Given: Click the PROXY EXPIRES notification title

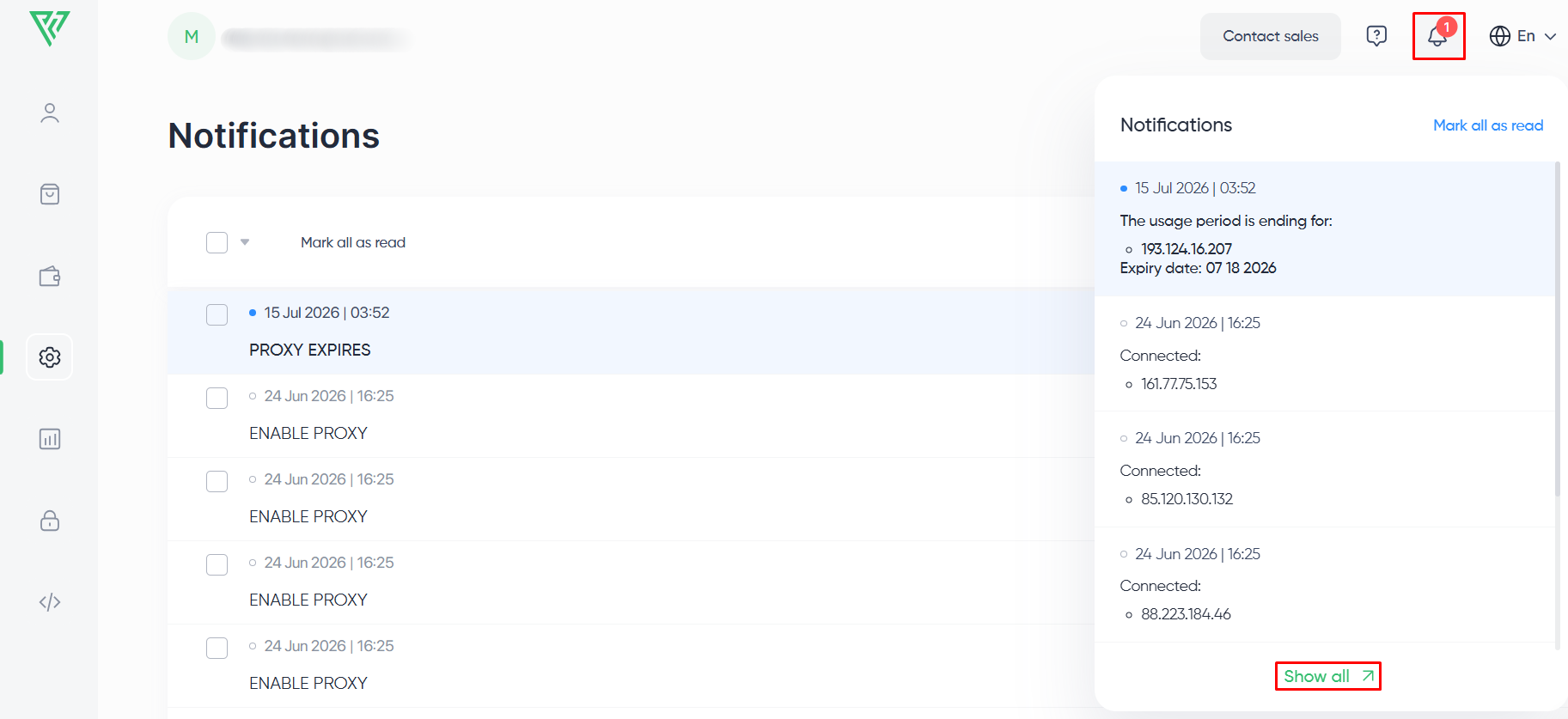Looking at the screenshot, I should click(x=310, y=350).
